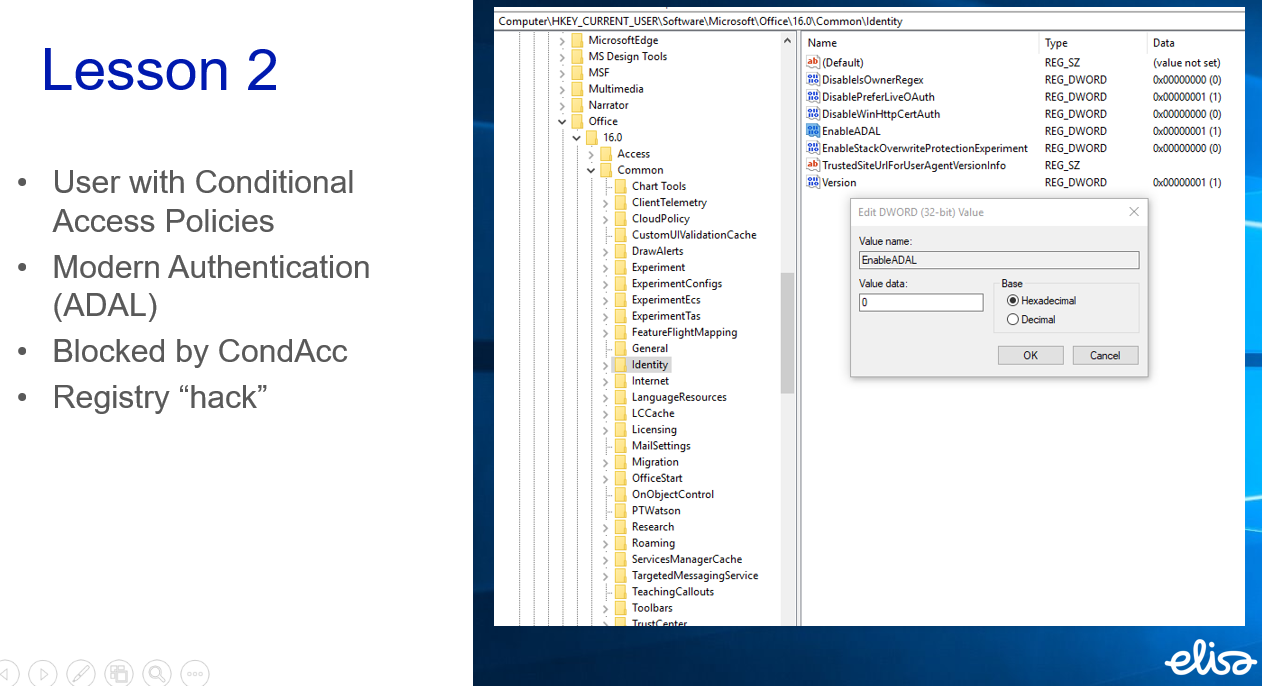The width and height of the screenshot is (1262, 686).
Task: Open the see-all-slides grid icon
Action: tap(119, 673)
